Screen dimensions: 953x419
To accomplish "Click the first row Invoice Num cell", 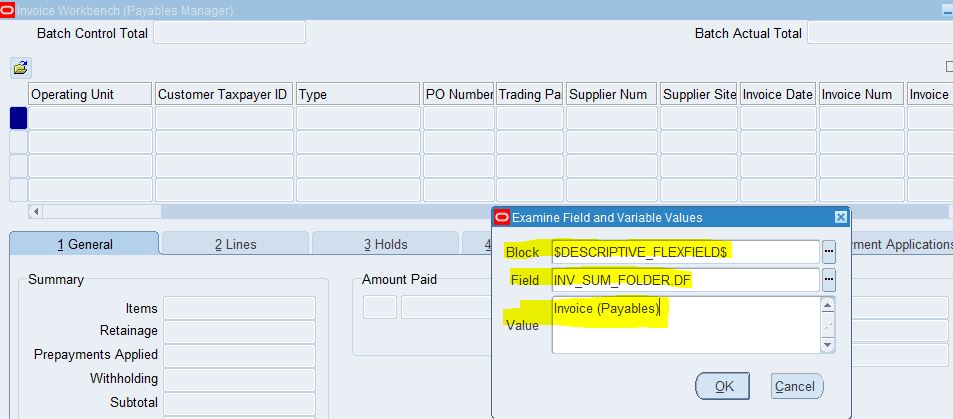I will tap(862, 118).
